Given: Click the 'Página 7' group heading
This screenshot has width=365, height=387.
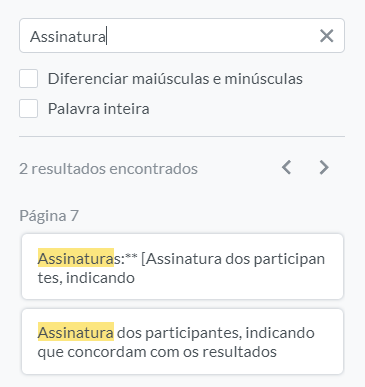Looking at the screenshot, I should 49,216.
